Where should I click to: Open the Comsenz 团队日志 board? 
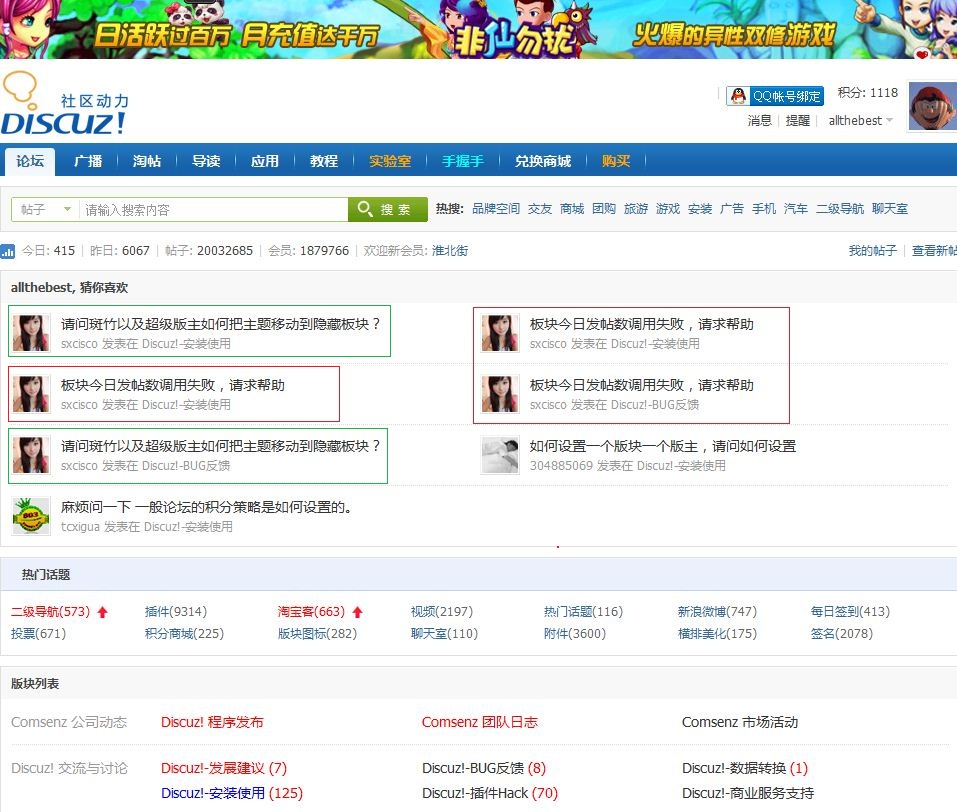(x=480, y=722)
